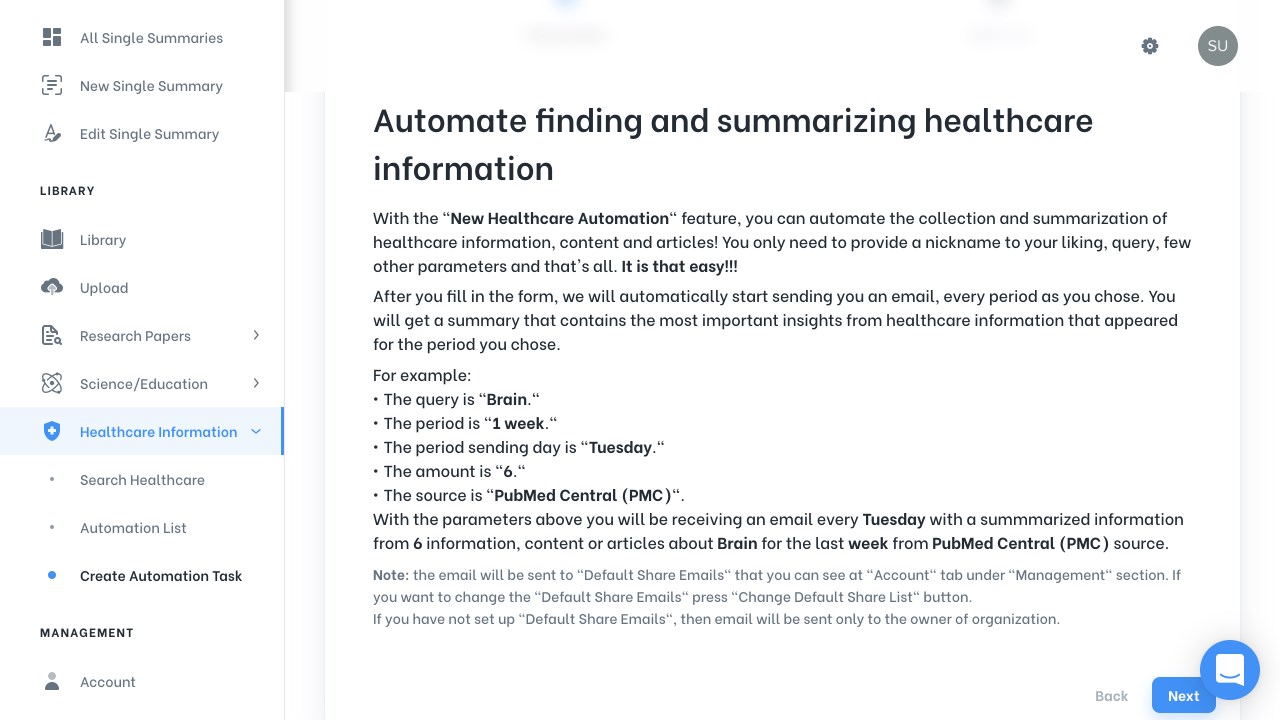Collapse the Healthcare Information section chevron
This screenshot has height=720, width=1280.
pos(256,432)
